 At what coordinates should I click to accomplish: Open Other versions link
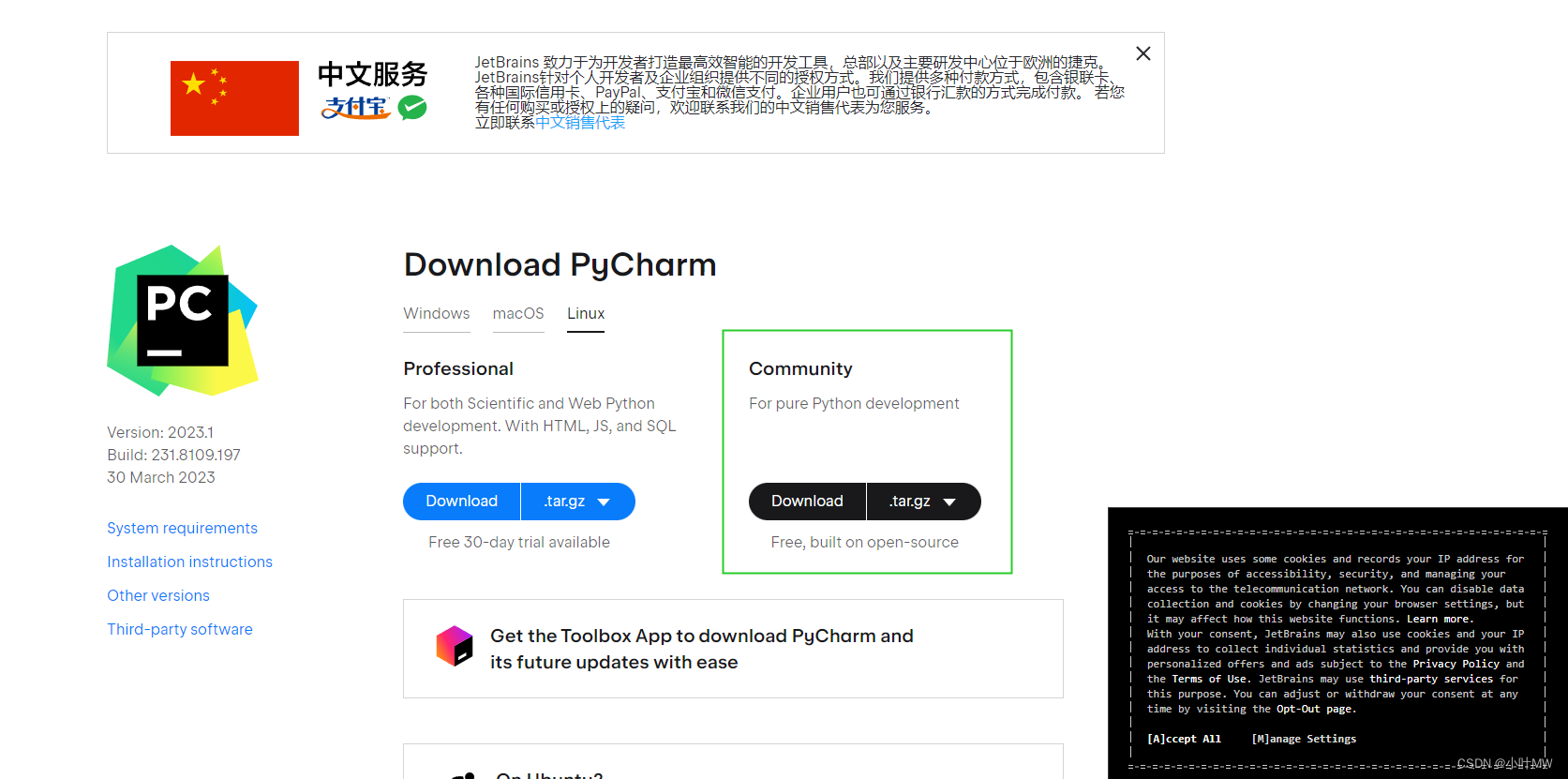(158, 595)
